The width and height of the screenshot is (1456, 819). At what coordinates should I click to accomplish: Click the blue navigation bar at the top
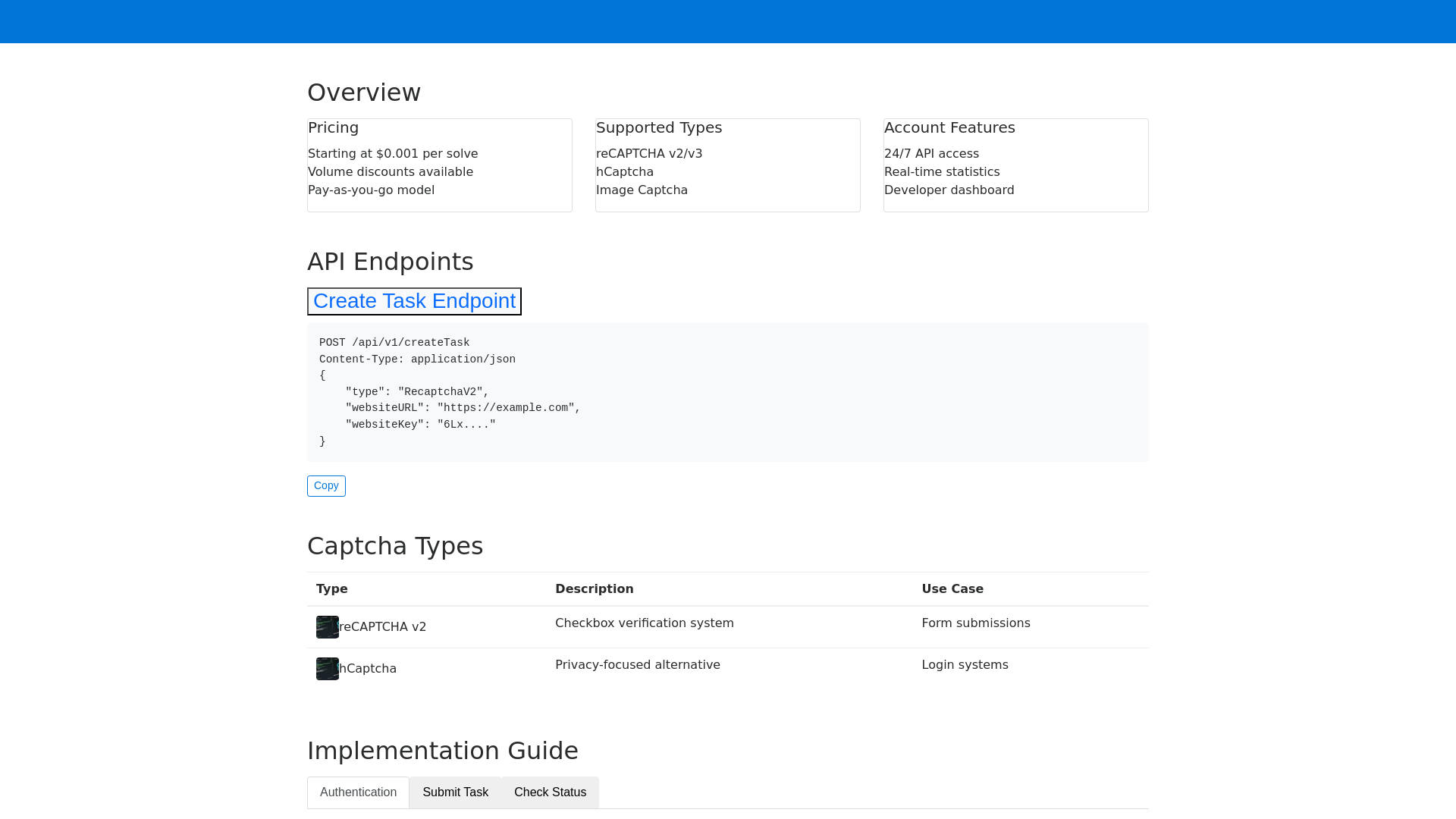point(728,21)
